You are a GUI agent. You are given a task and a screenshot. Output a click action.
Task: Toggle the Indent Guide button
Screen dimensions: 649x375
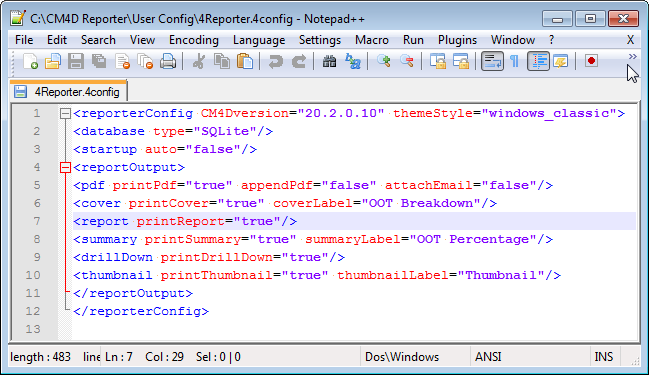coord(538,61)
